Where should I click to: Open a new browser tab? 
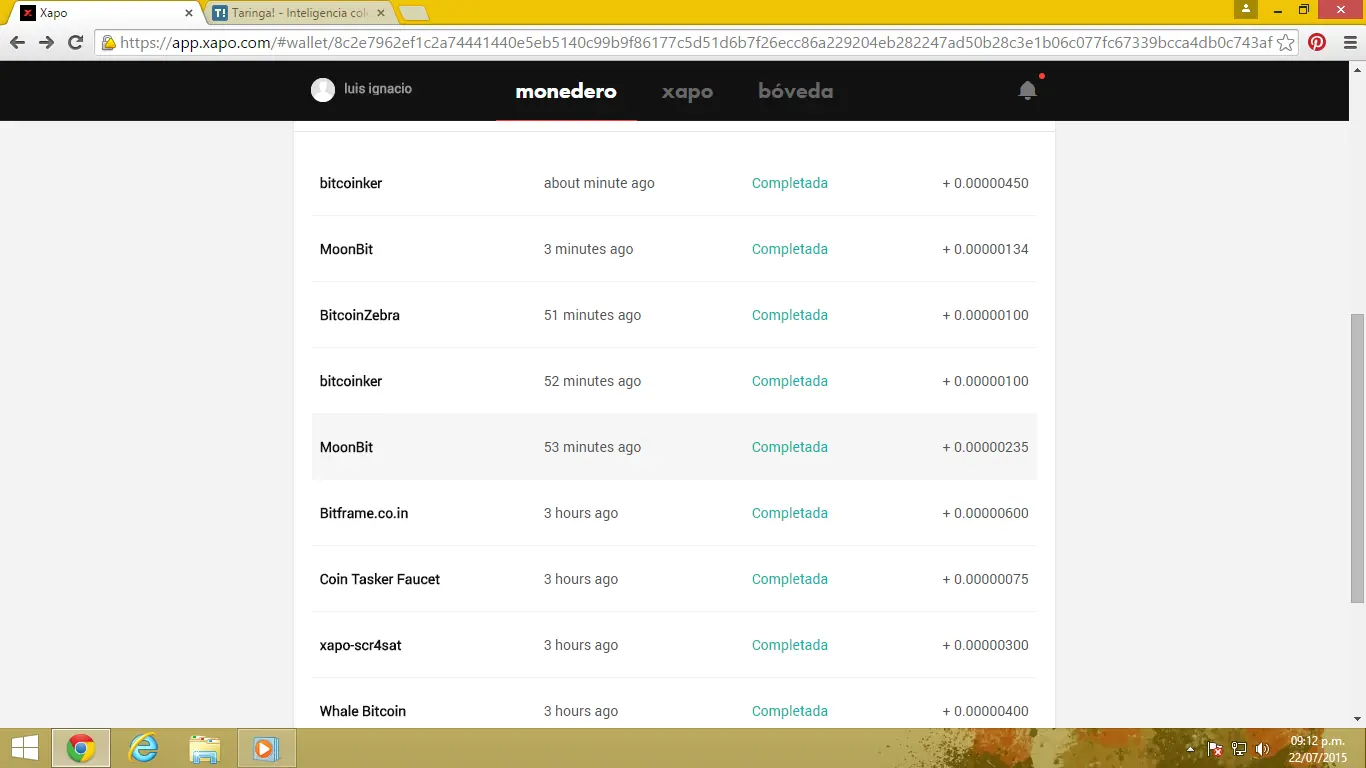point(413,13)
